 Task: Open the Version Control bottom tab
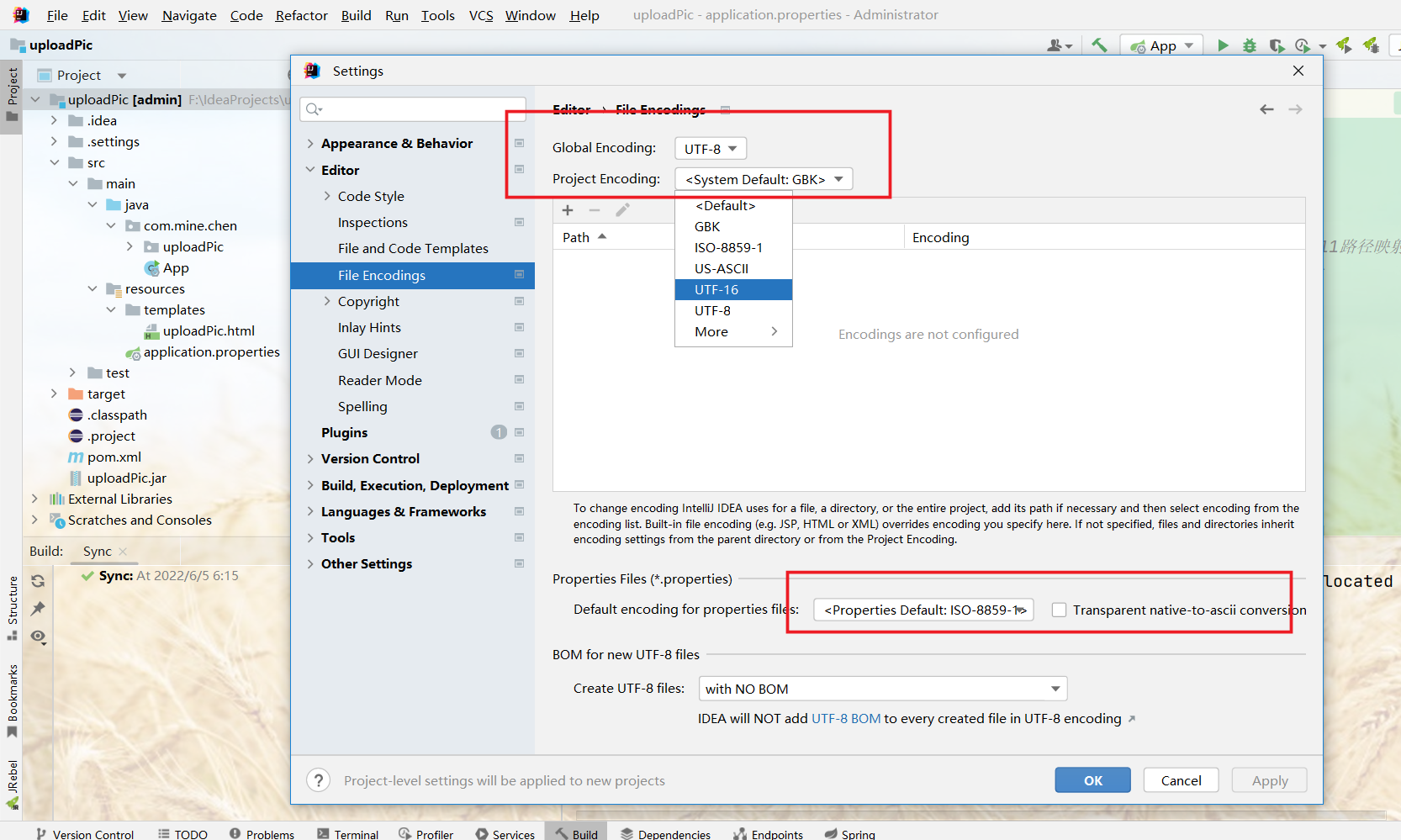85,834
